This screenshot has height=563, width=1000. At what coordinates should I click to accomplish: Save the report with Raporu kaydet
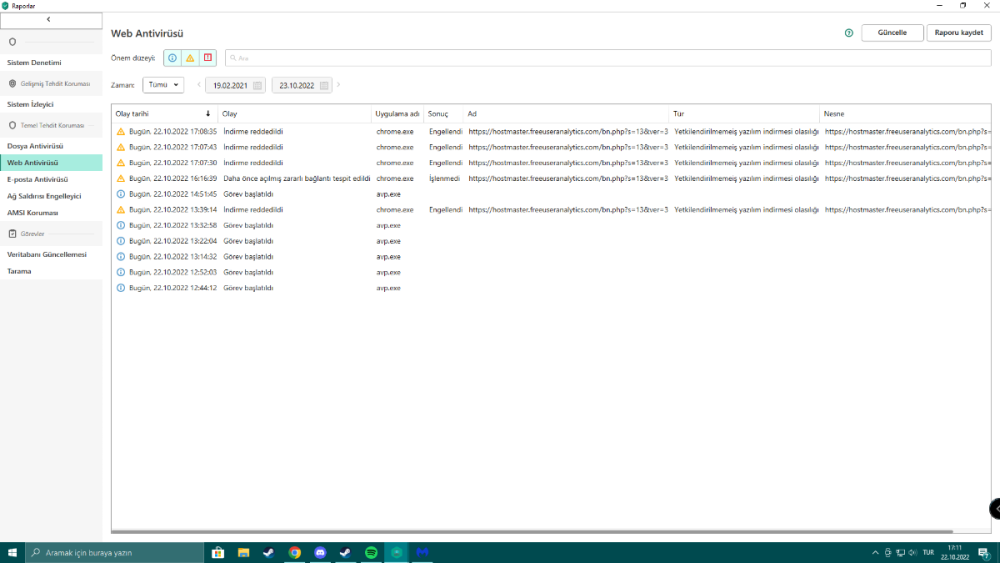(959, 33)
